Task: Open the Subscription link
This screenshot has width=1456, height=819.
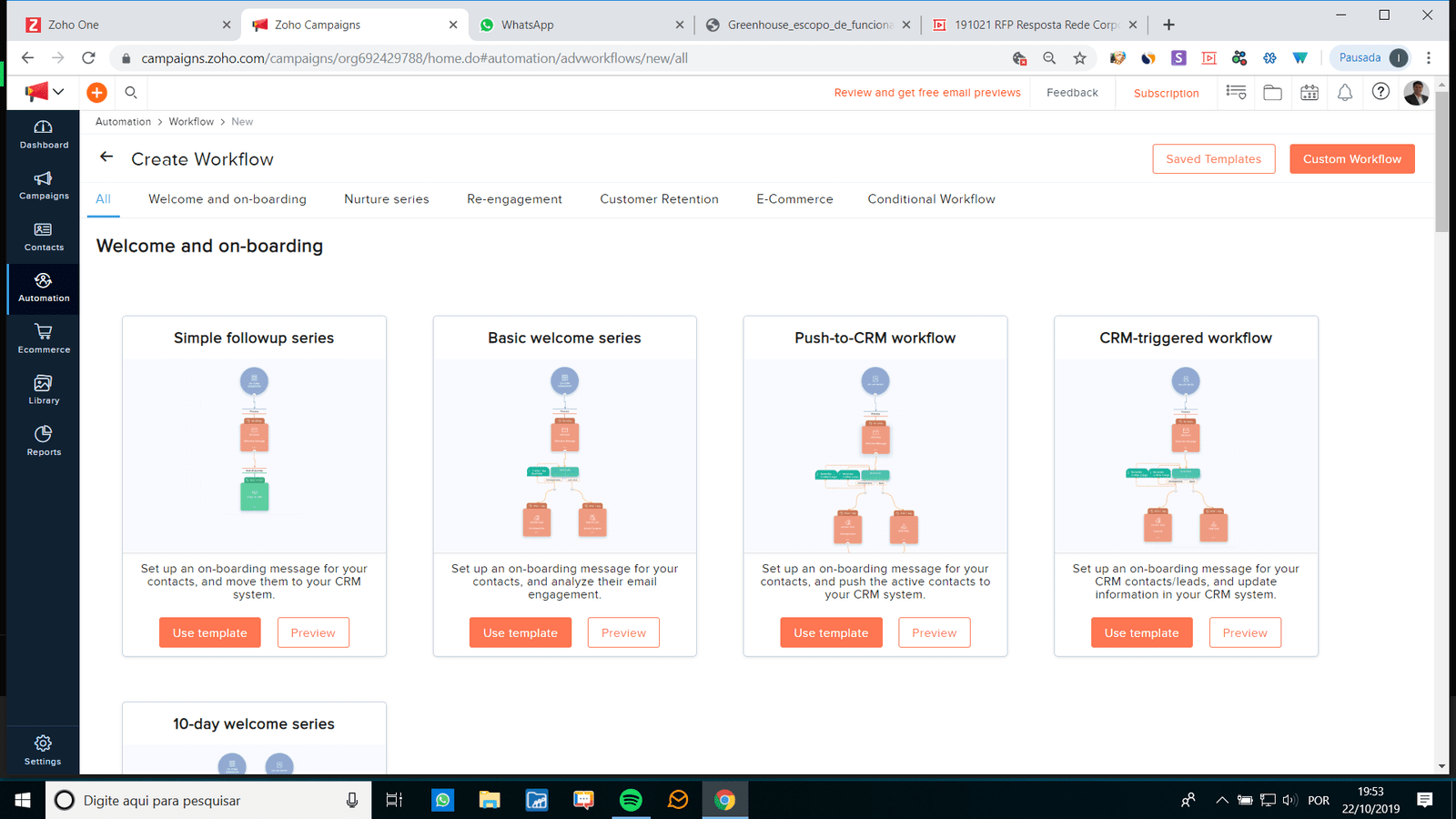Action: [1167, 93]
